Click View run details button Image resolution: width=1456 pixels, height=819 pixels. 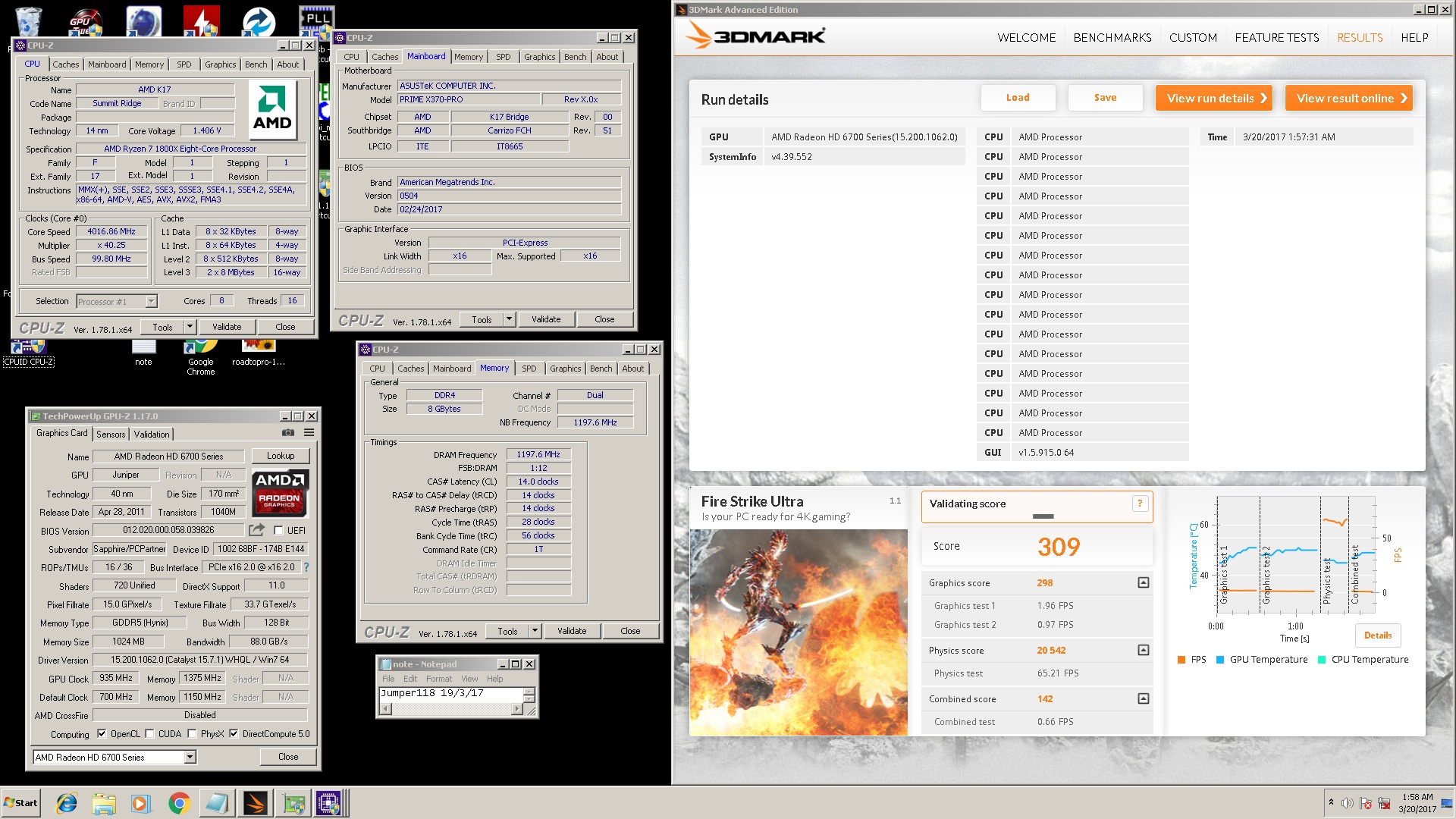coord(1214,98)
